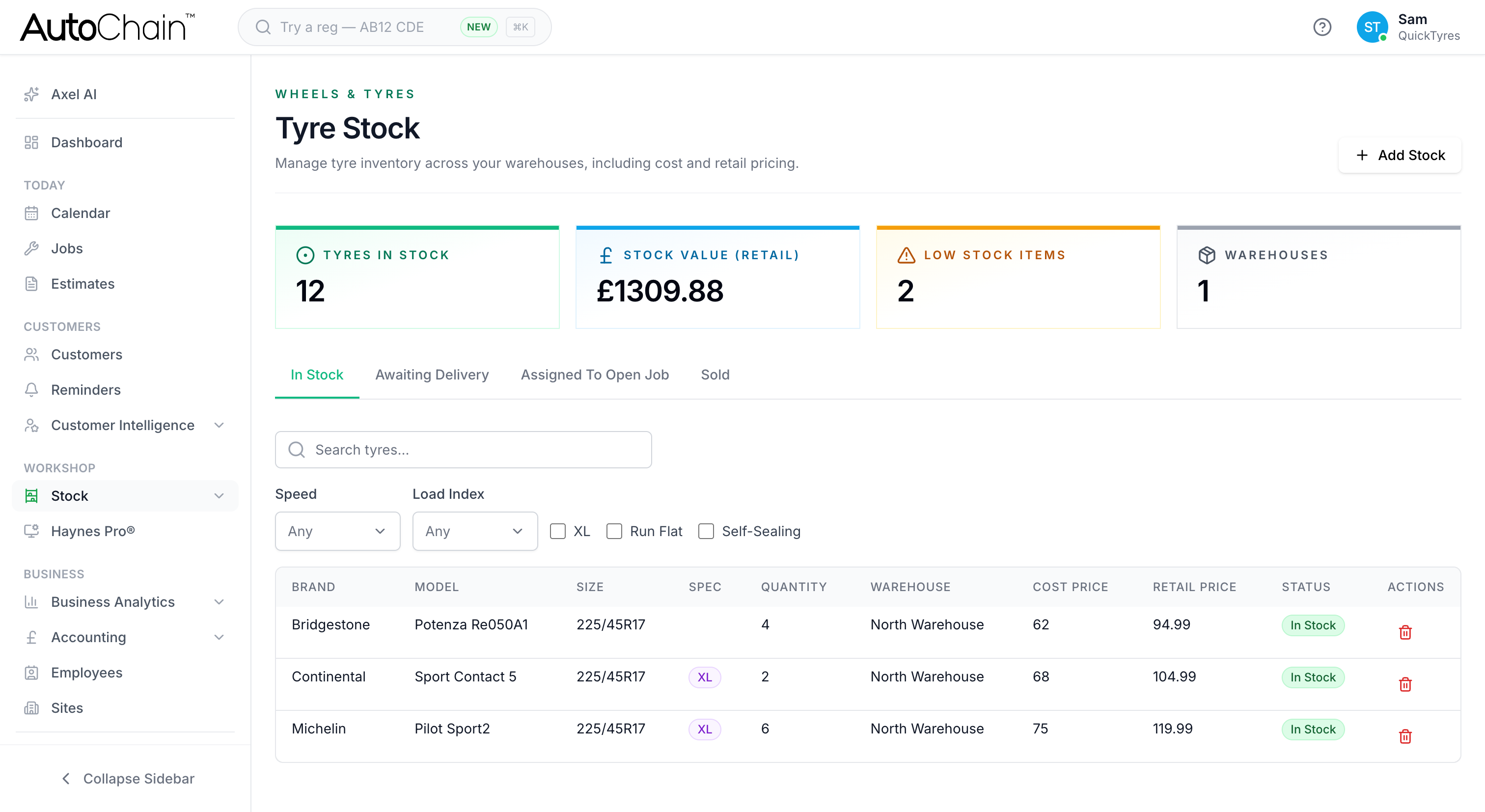Click the Retail Price column header
The width and height of the screenshot is (1485, 812).
click(1194, 587)
